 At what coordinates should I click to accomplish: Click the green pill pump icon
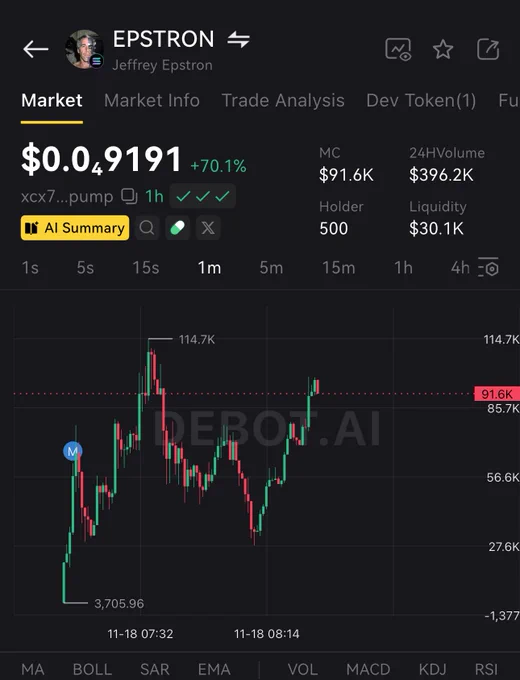(177, 228)
